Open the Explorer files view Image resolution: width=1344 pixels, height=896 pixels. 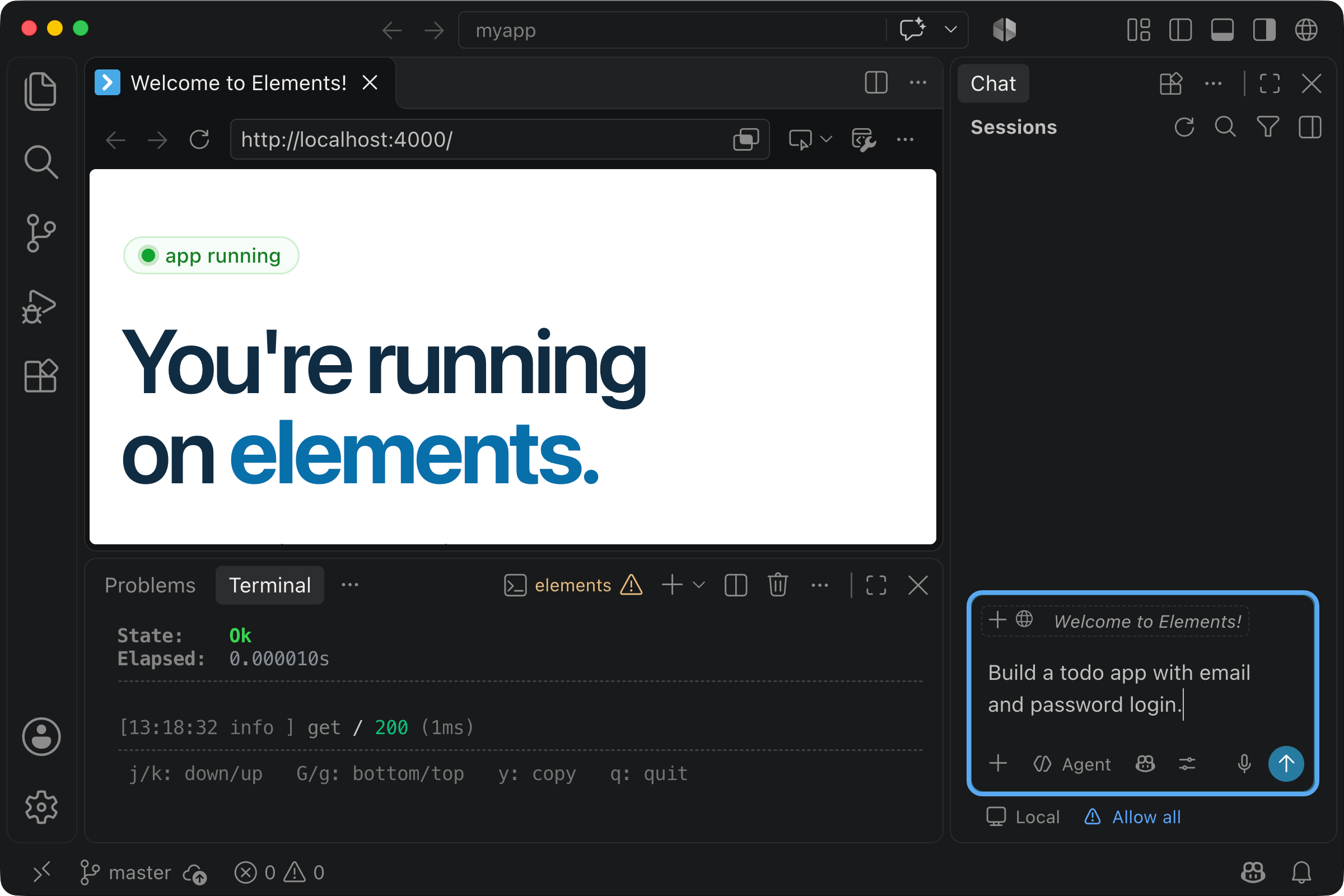tap(40, 91)
